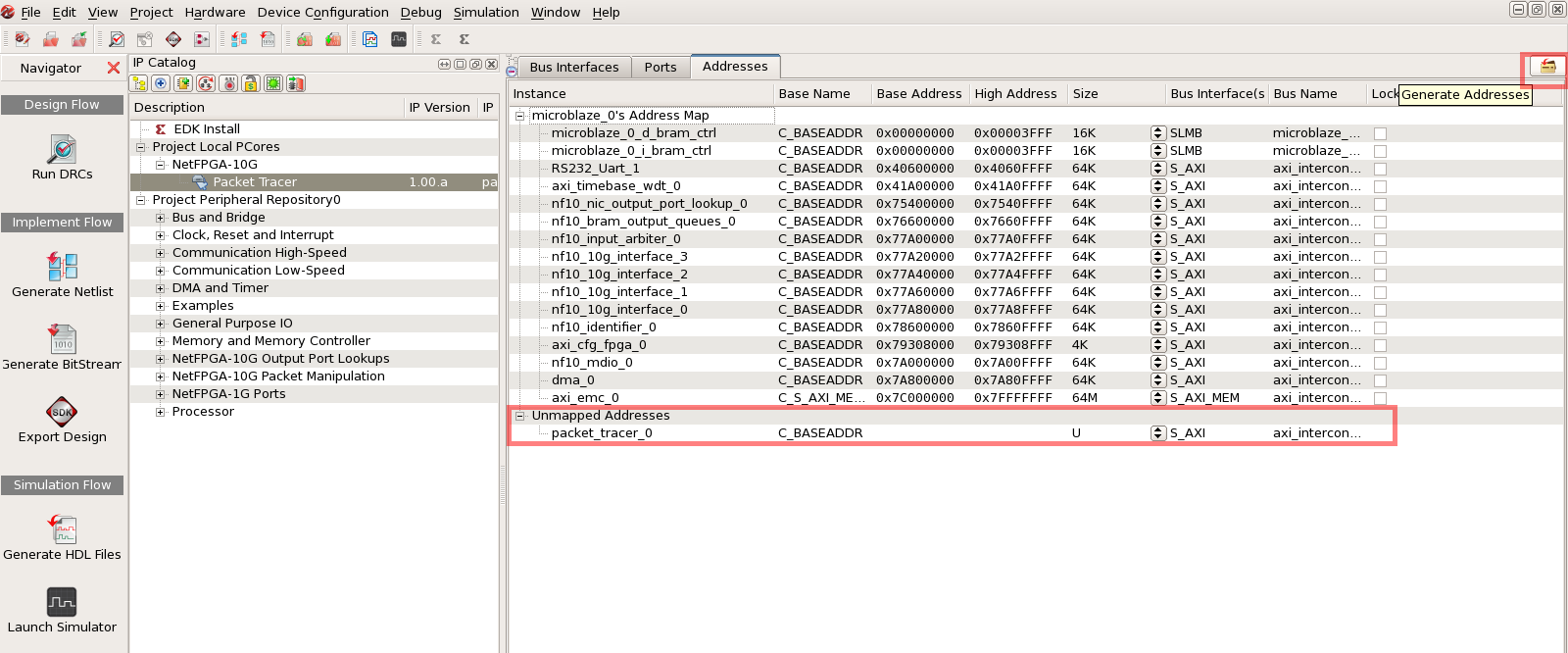1568x653 pixels.
Task: Click the Generate BitStream icon
Action: [62, 339]
